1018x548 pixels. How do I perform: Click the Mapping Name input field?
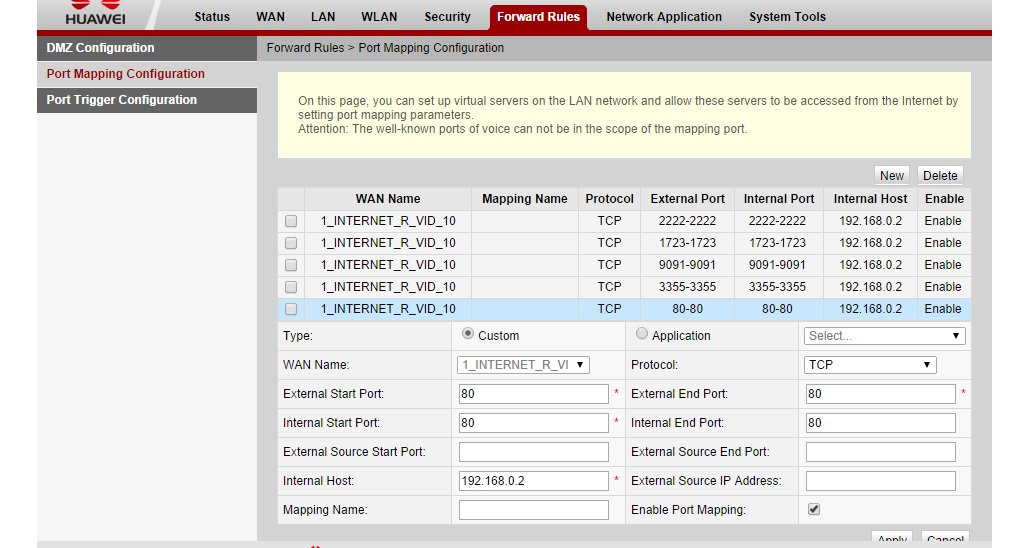tap(534, 510)
